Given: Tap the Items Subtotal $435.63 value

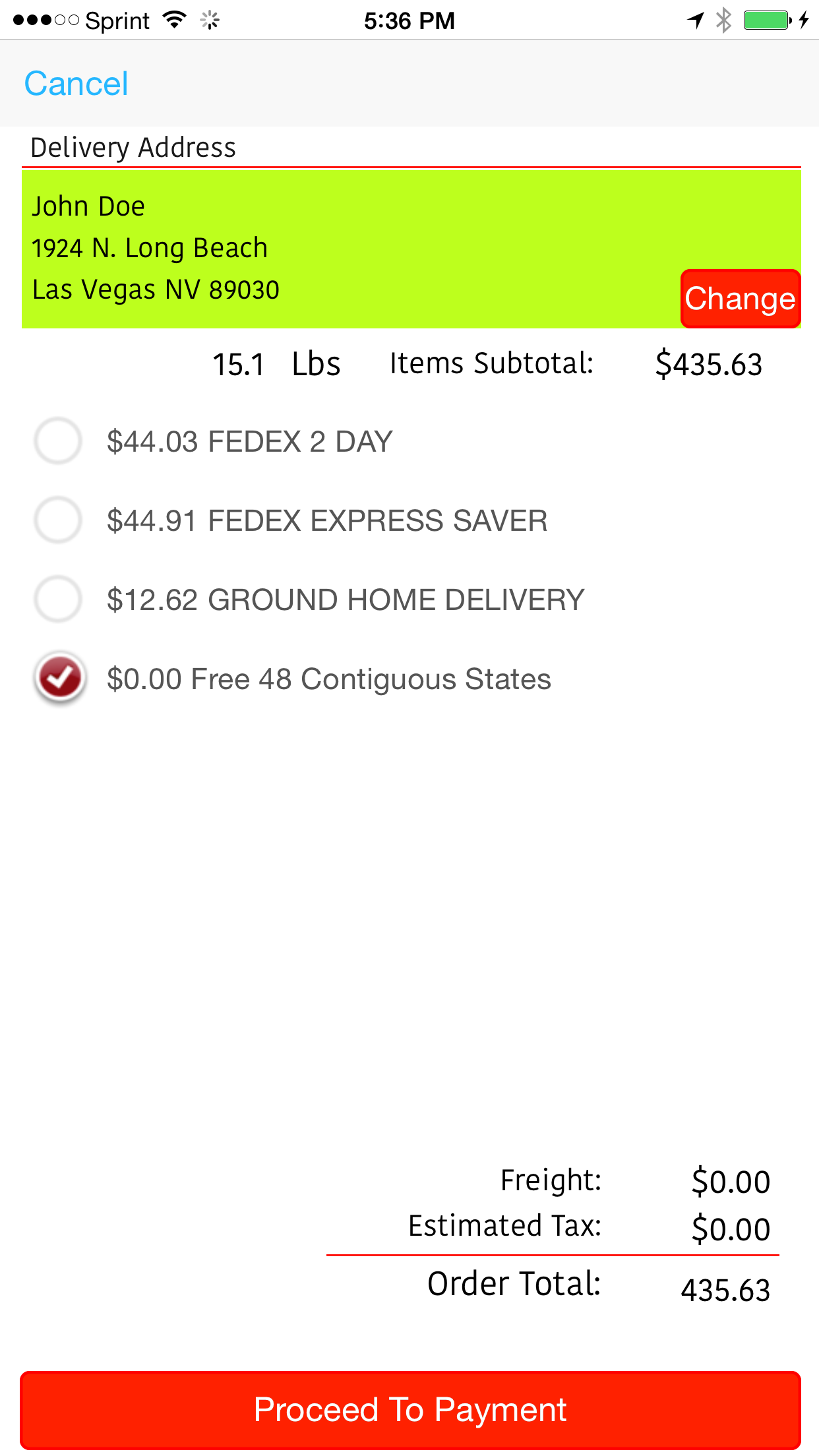Looking at the screenshot, I should click(x=709, y=364).
